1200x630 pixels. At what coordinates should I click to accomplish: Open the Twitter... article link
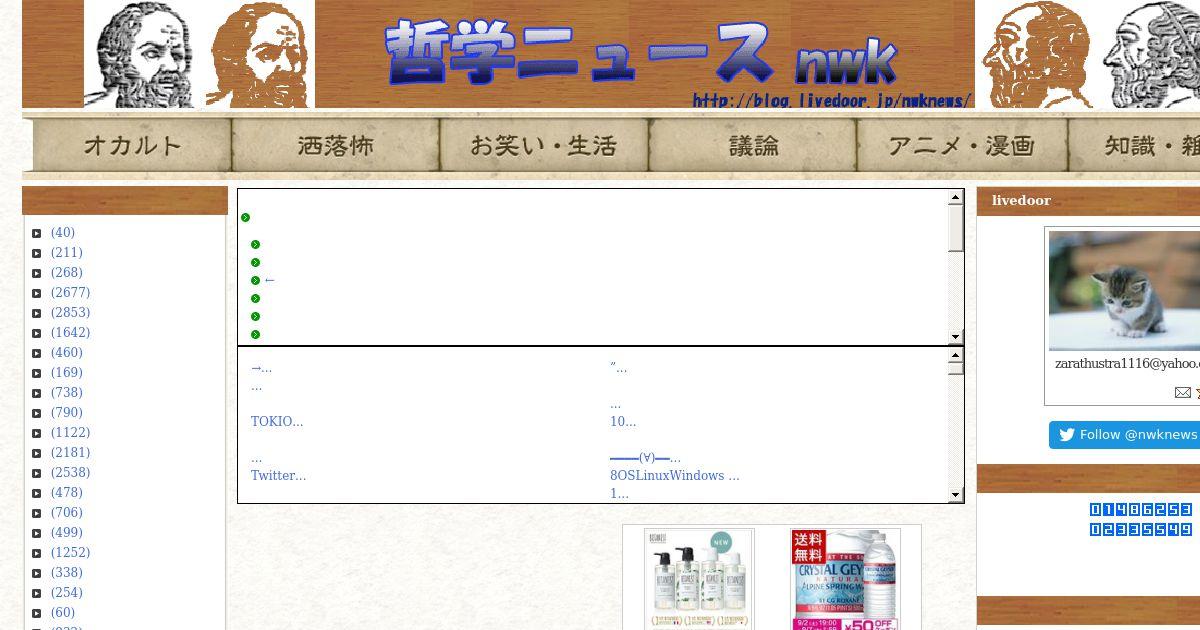279,476
